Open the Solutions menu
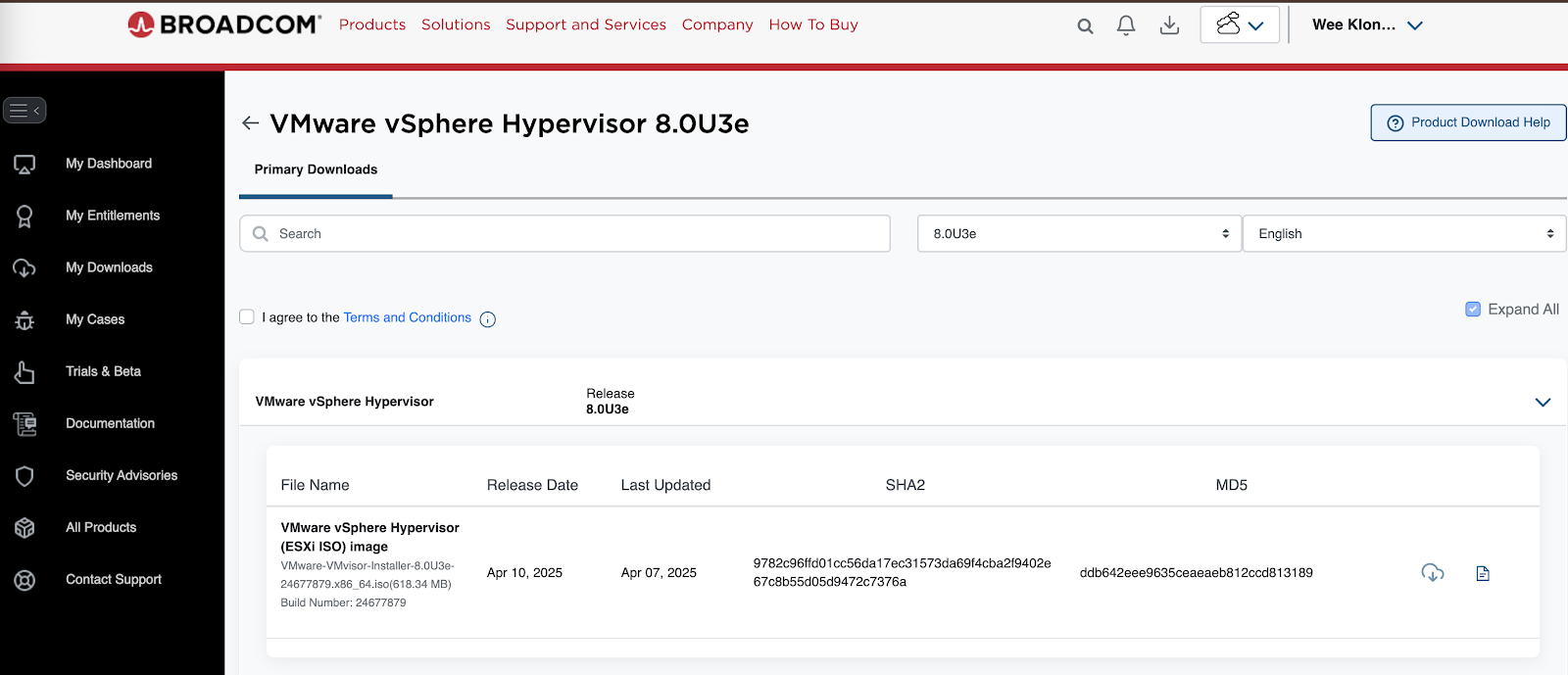This screenshot has width=1568, height=675. tap(456, 24)
